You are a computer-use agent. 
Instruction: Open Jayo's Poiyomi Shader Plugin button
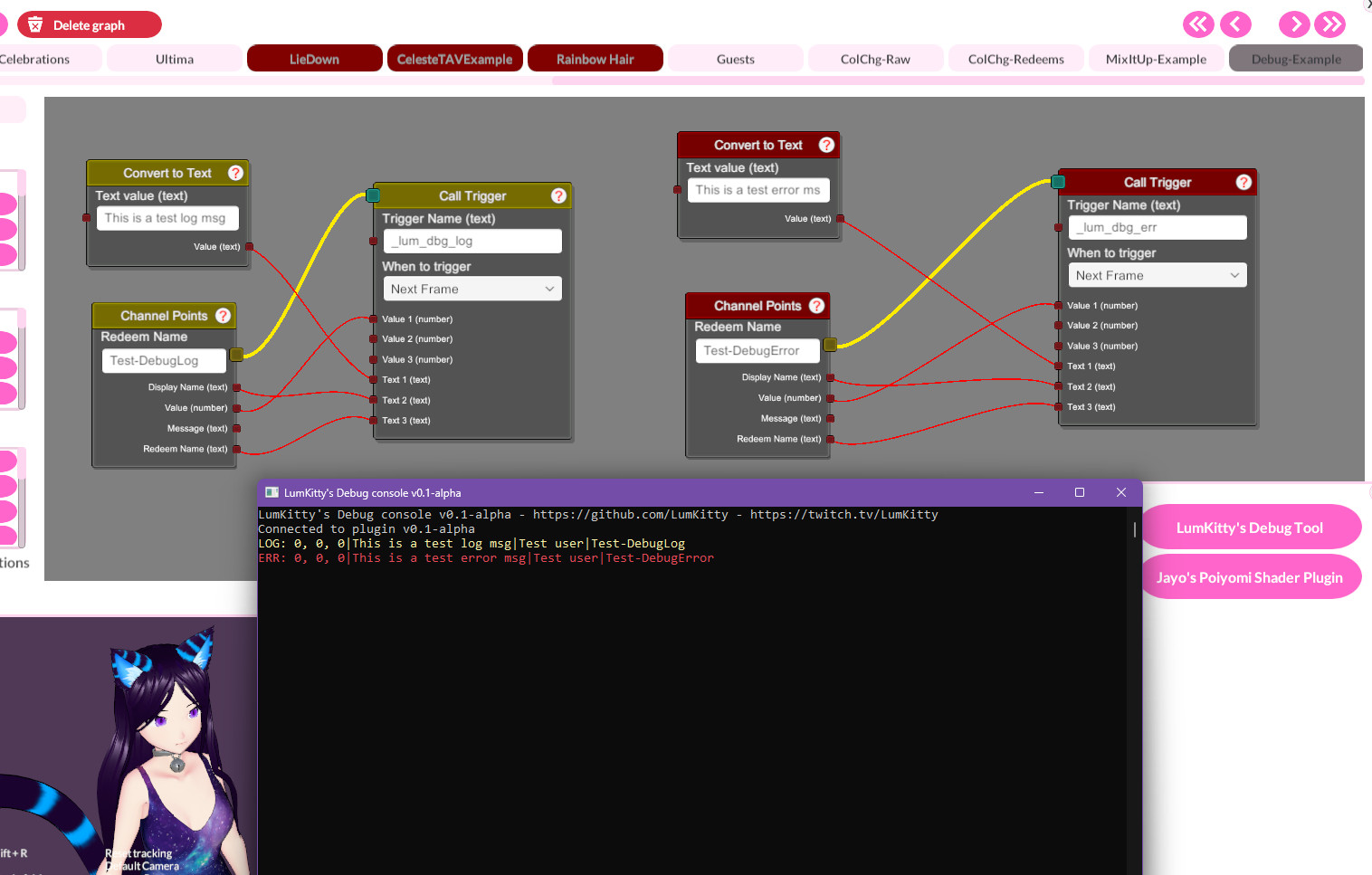point(1250,577)
